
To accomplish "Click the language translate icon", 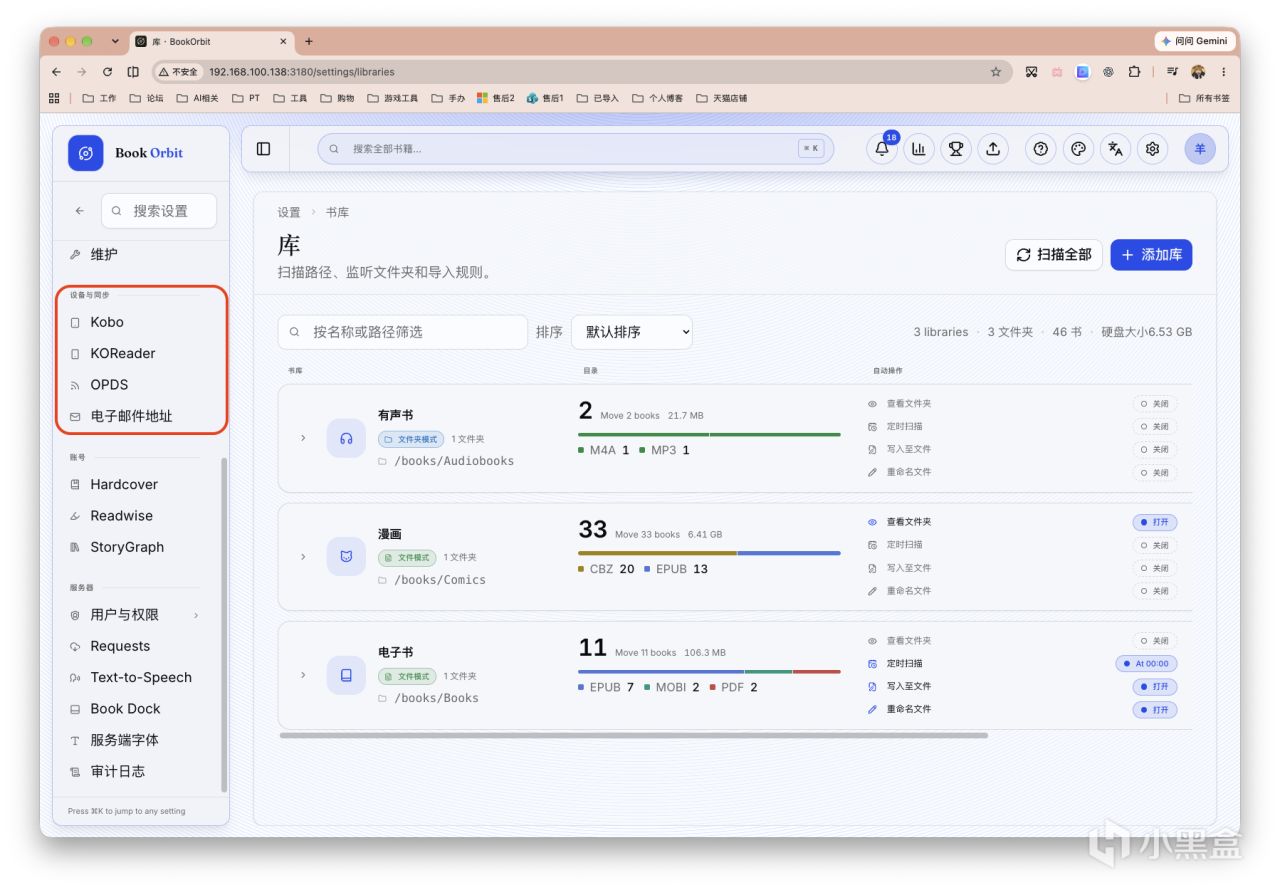I will [x=1115, y=149].
